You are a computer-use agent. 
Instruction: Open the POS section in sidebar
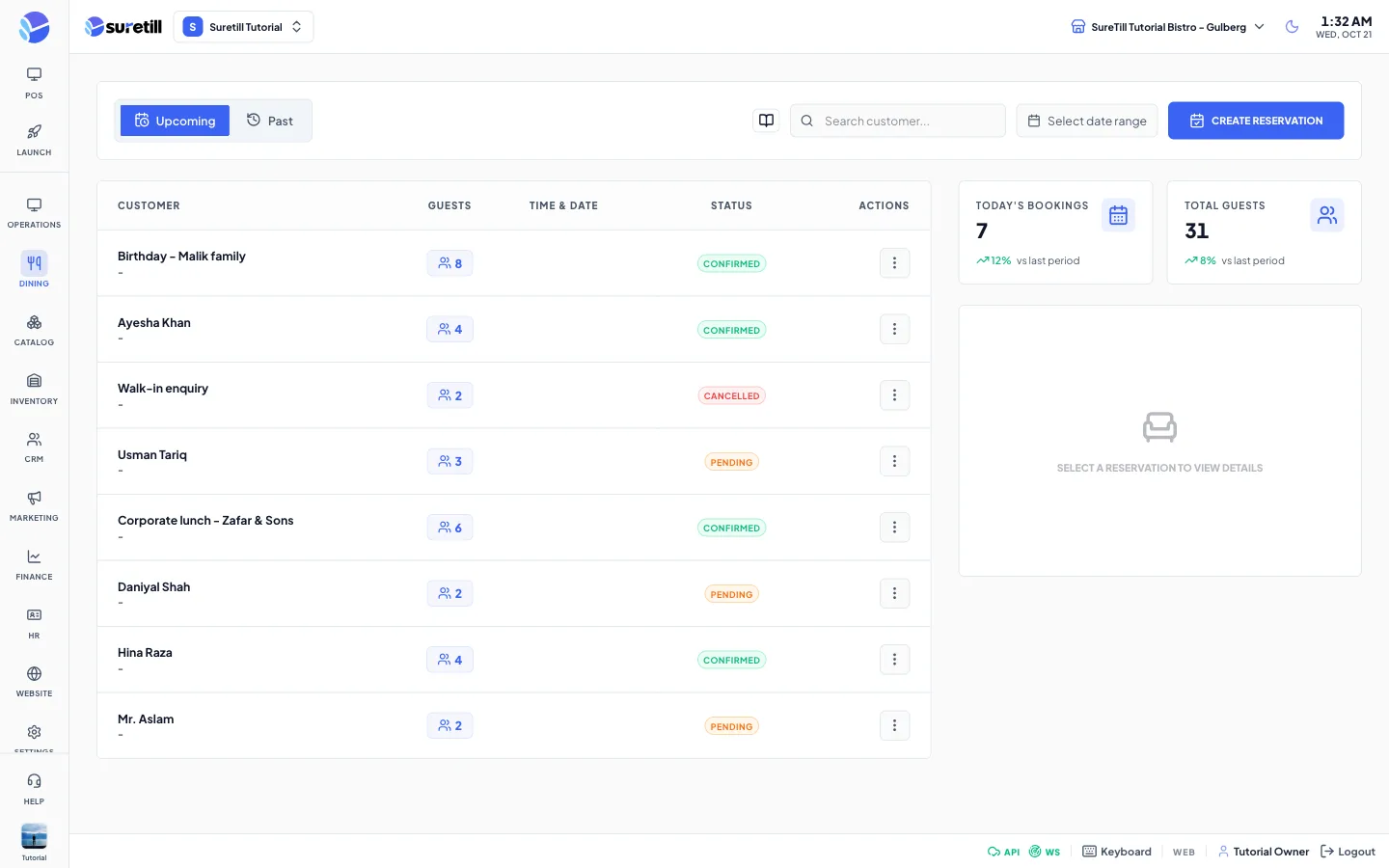pyautogui.click(x=34, y=83)
